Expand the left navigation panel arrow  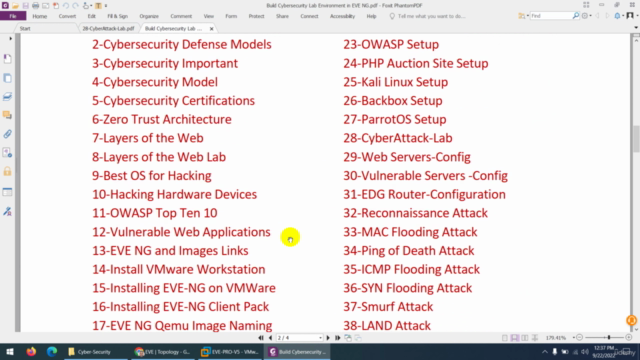point(10,39)
